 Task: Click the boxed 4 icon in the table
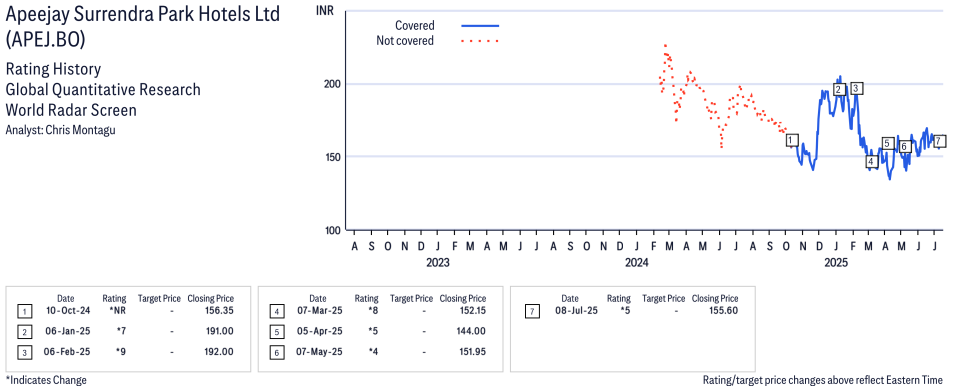click(276, 312)
